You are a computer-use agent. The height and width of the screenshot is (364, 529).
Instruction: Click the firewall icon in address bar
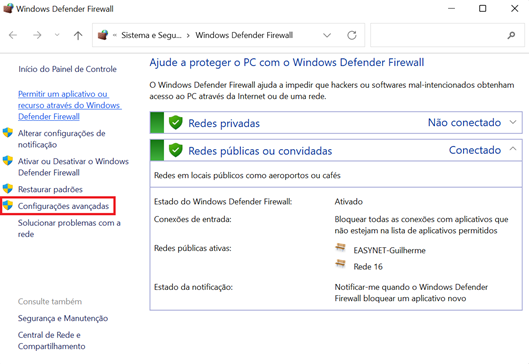103,35
